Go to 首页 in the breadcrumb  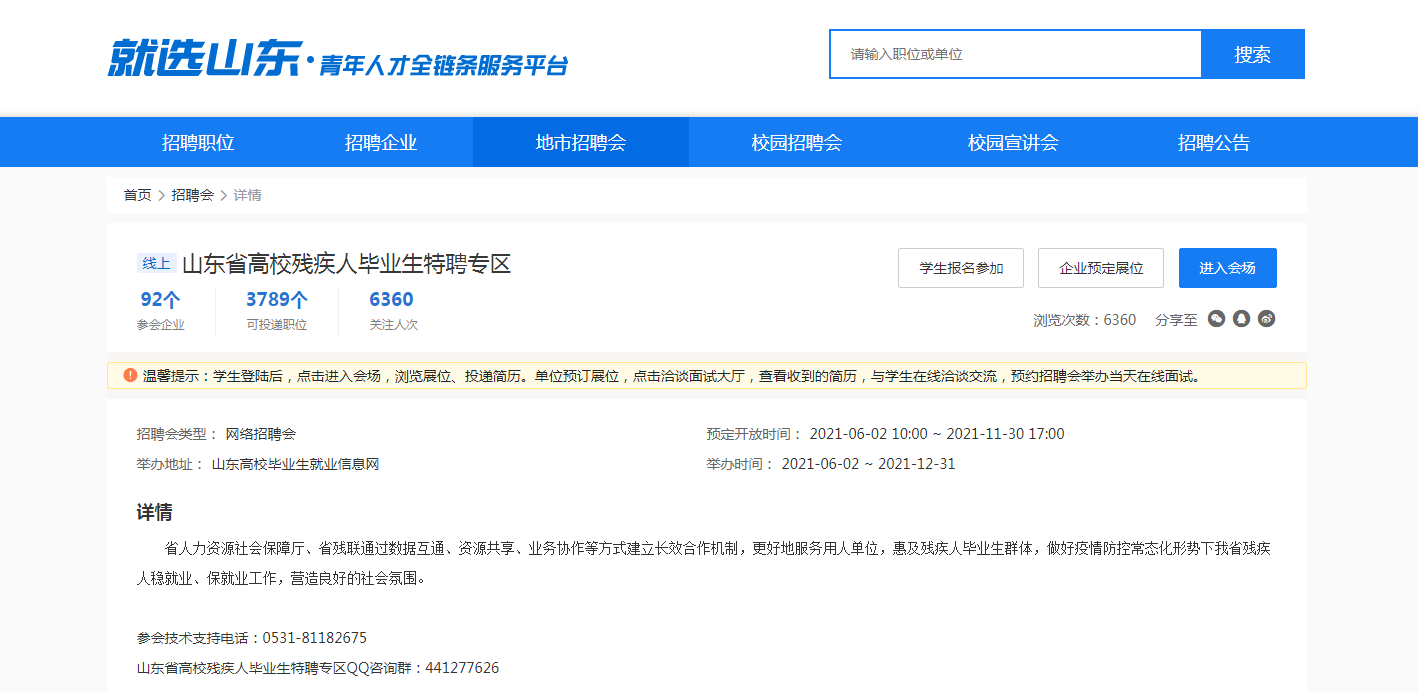click(137, 195)
